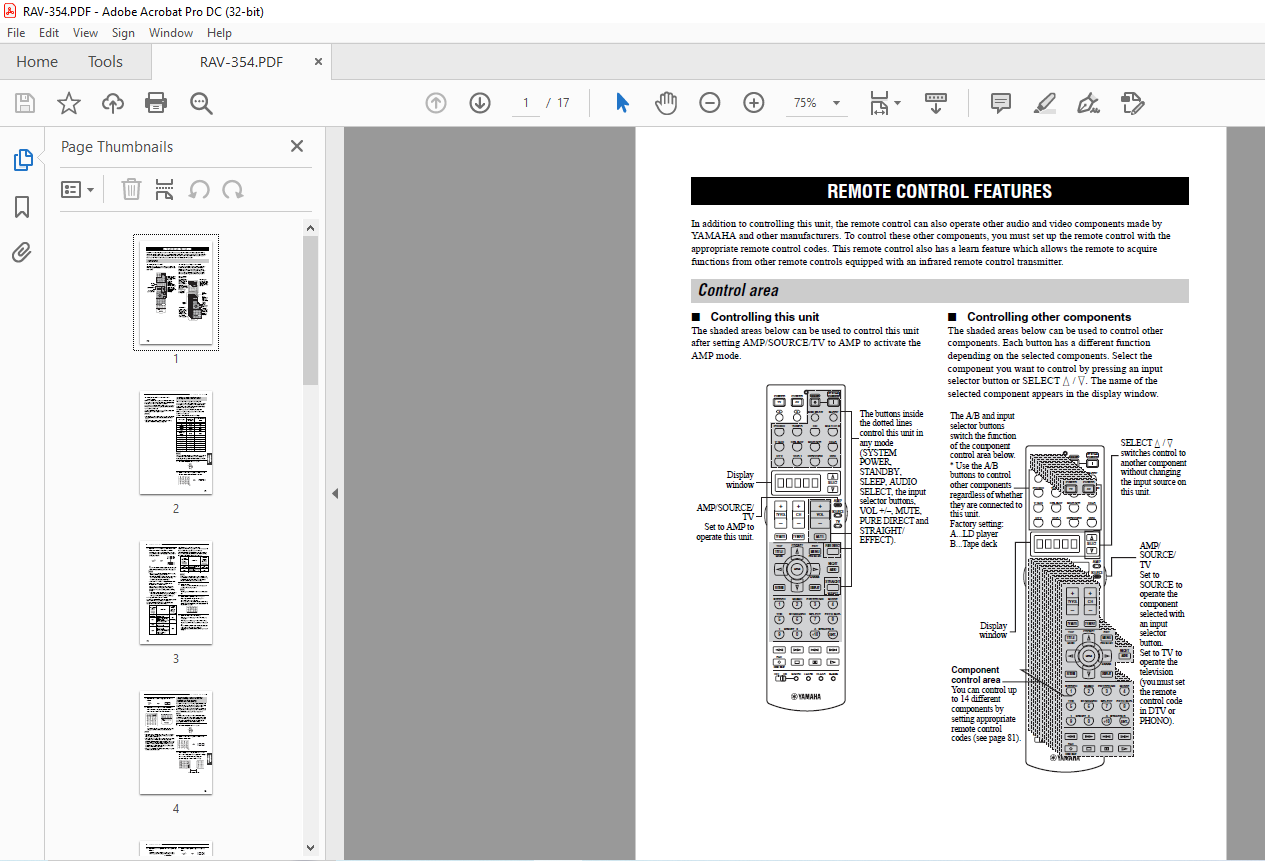The width and height of the screenshot is (1265, 861).
Task: Click the thumbnails panel scrollbar thumb
Action: point(310,310)
